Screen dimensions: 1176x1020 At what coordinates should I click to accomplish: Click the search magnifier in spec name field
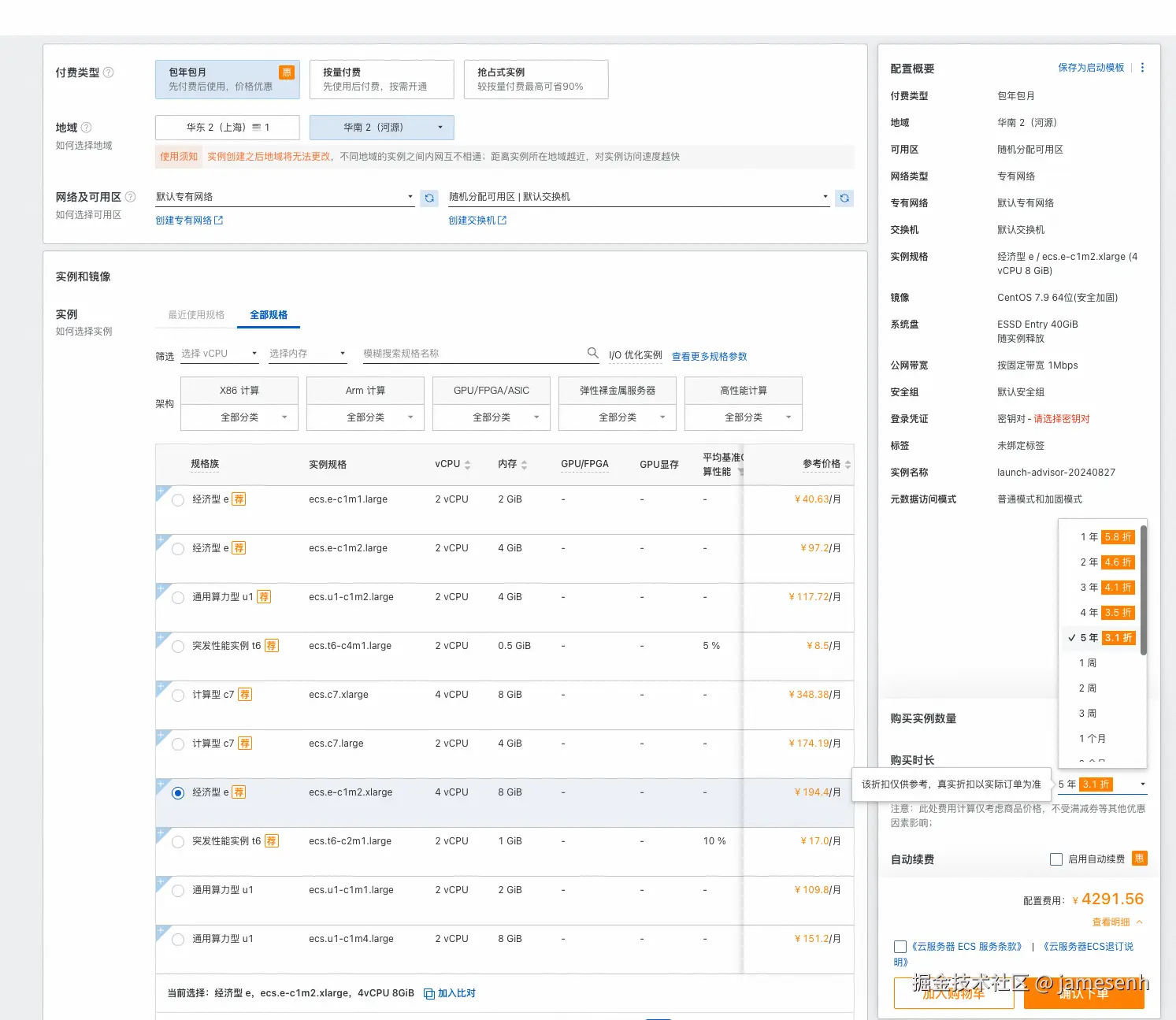click(x=592, y=353)
